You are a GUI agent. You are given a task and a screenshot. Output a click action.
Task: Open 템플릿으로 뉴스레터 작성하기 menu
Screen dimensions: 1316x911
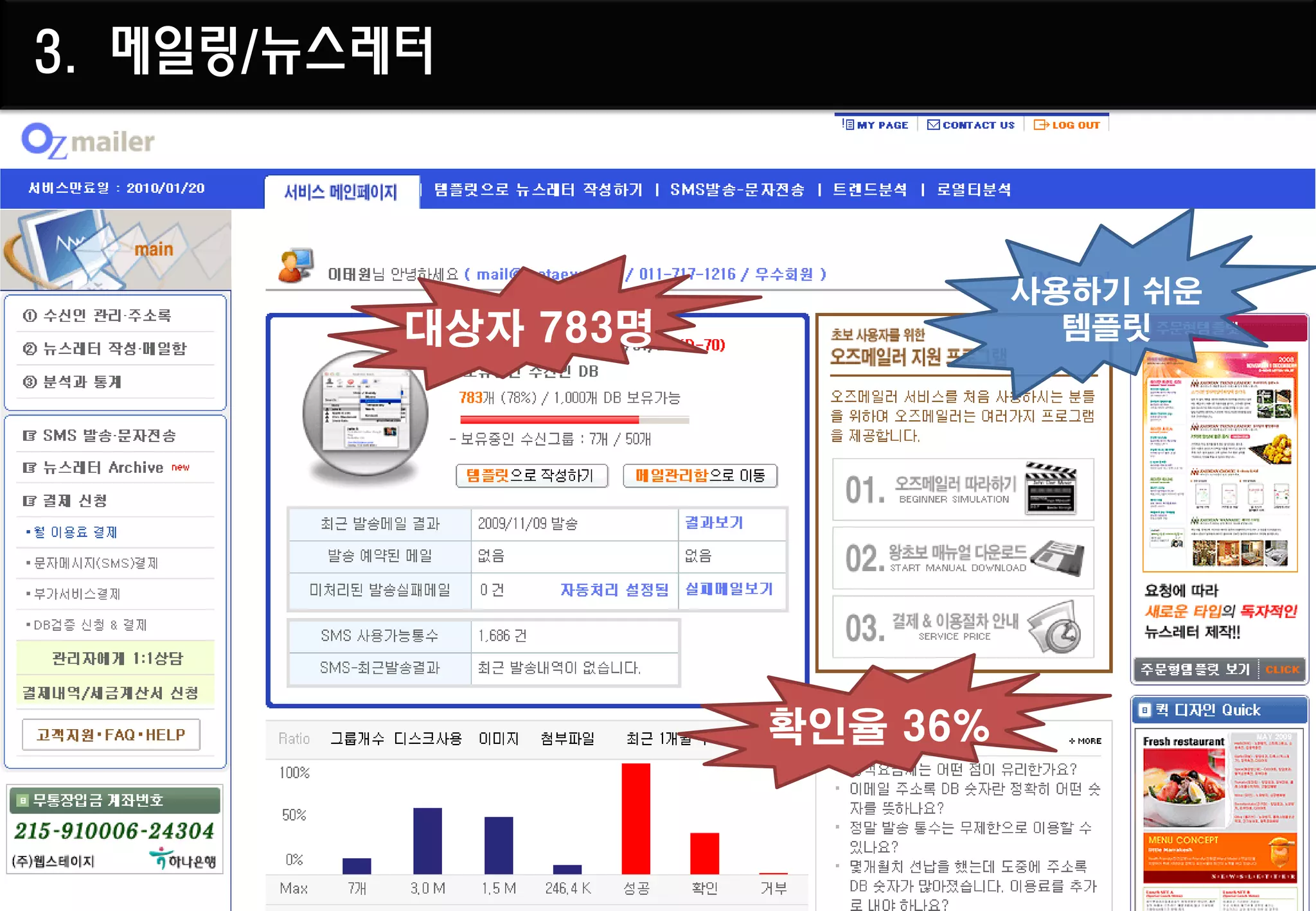tap(538, 190)
